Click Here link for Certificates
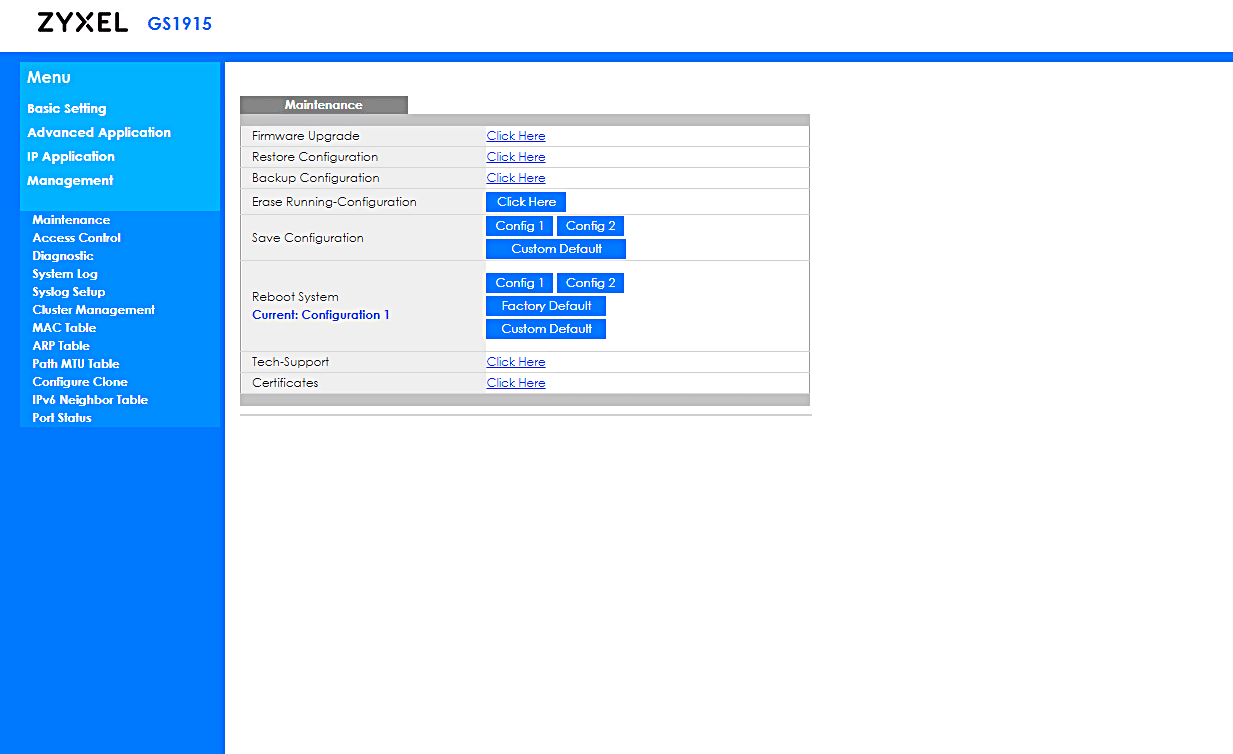1233x754 pixels. (516, 383)
